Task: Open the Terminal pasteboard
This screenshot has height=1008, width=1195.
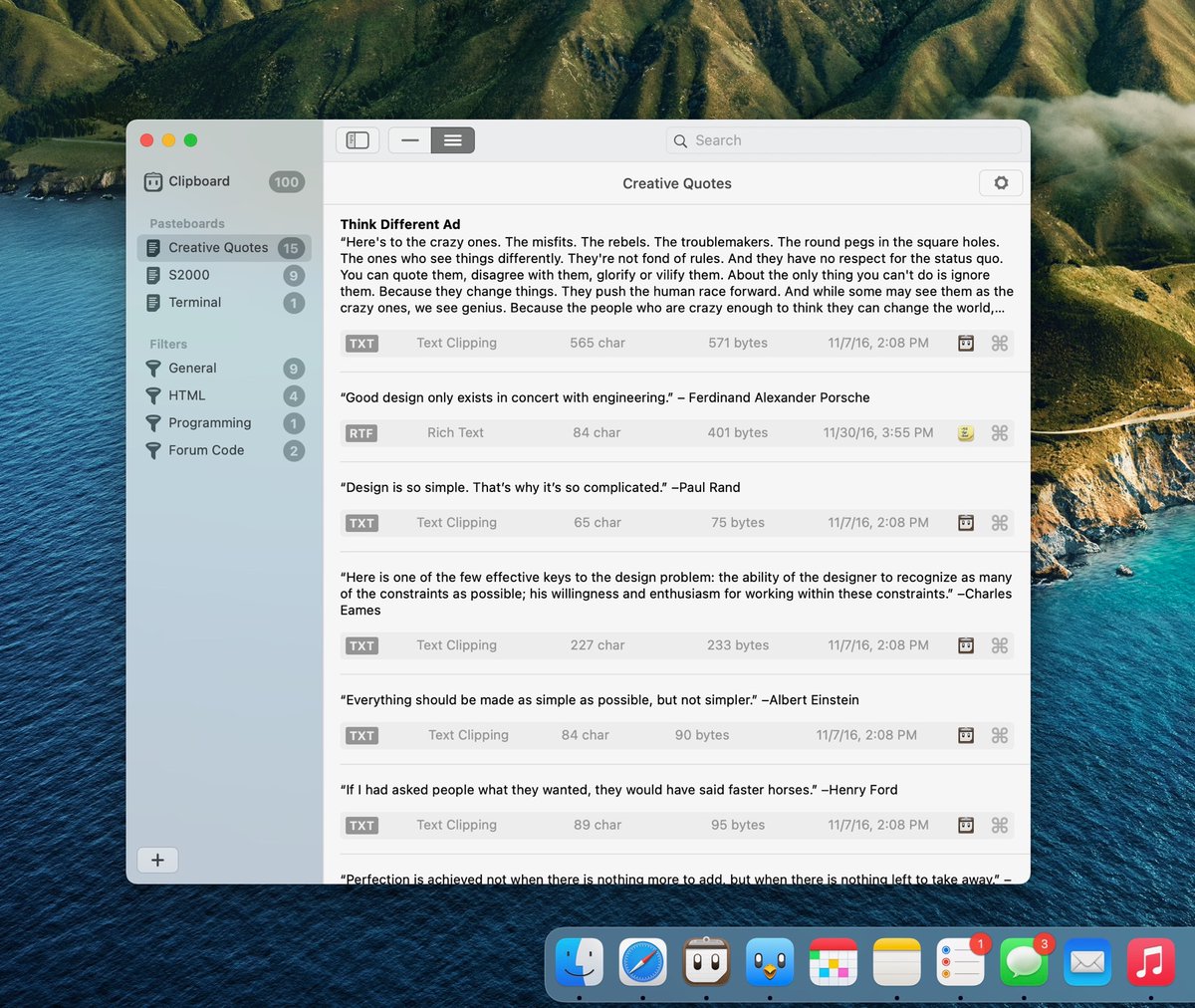Action: 224,303
